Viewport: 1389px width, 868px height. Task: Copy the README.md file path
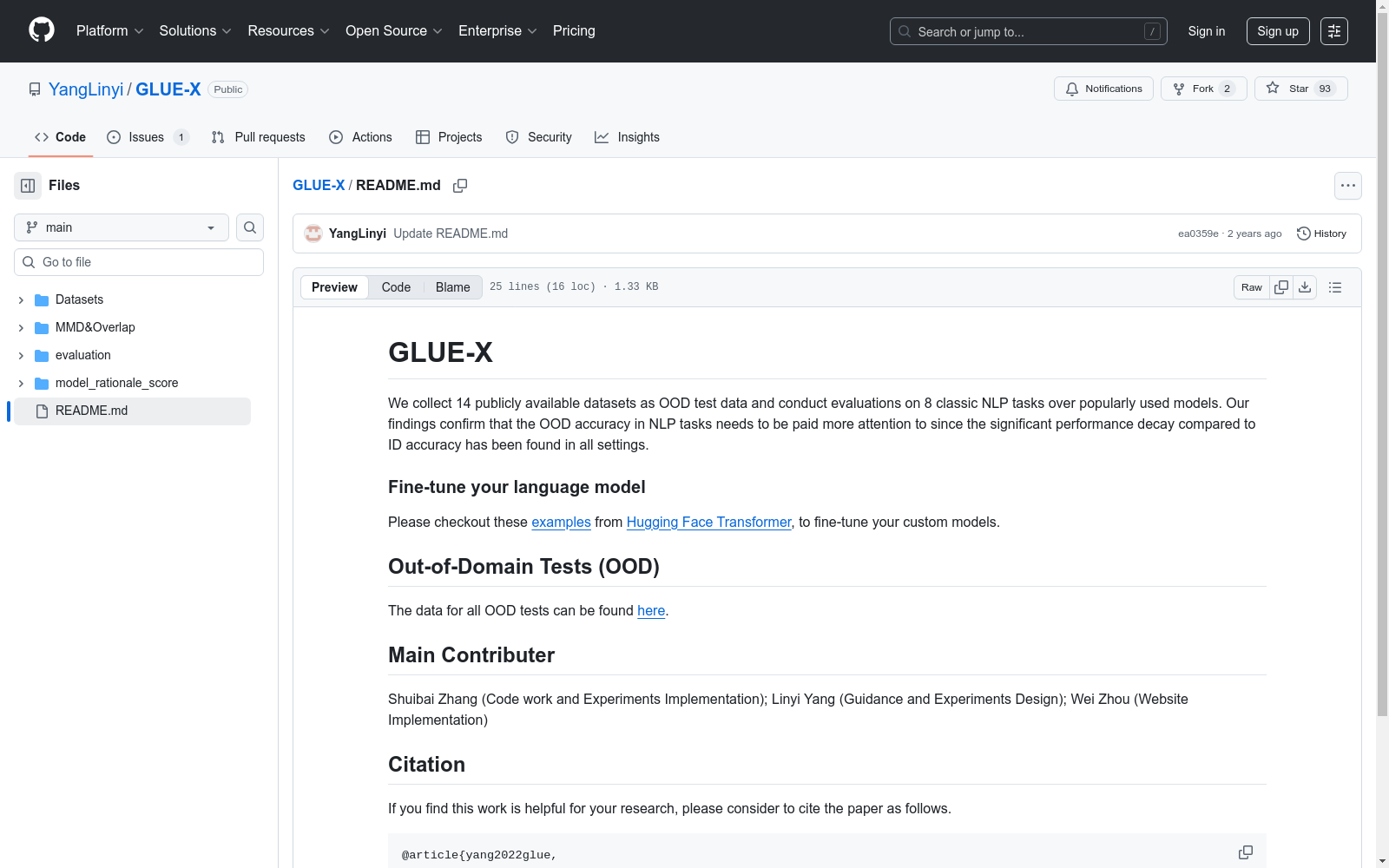tap(460, 186)
